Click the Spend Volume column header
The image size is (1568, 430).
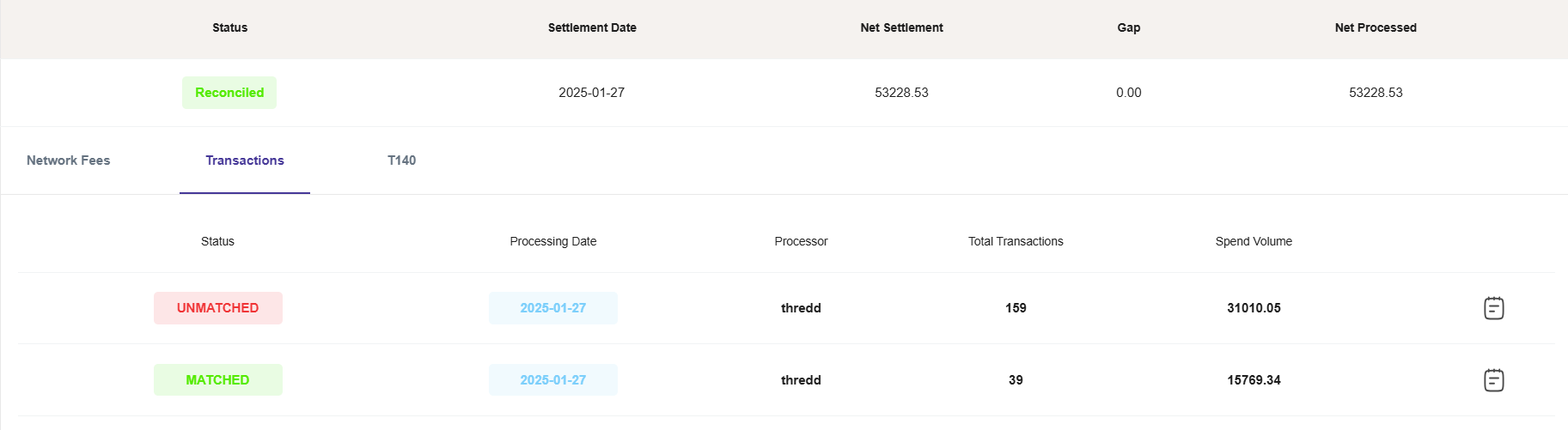click(x=1254, y=241)
